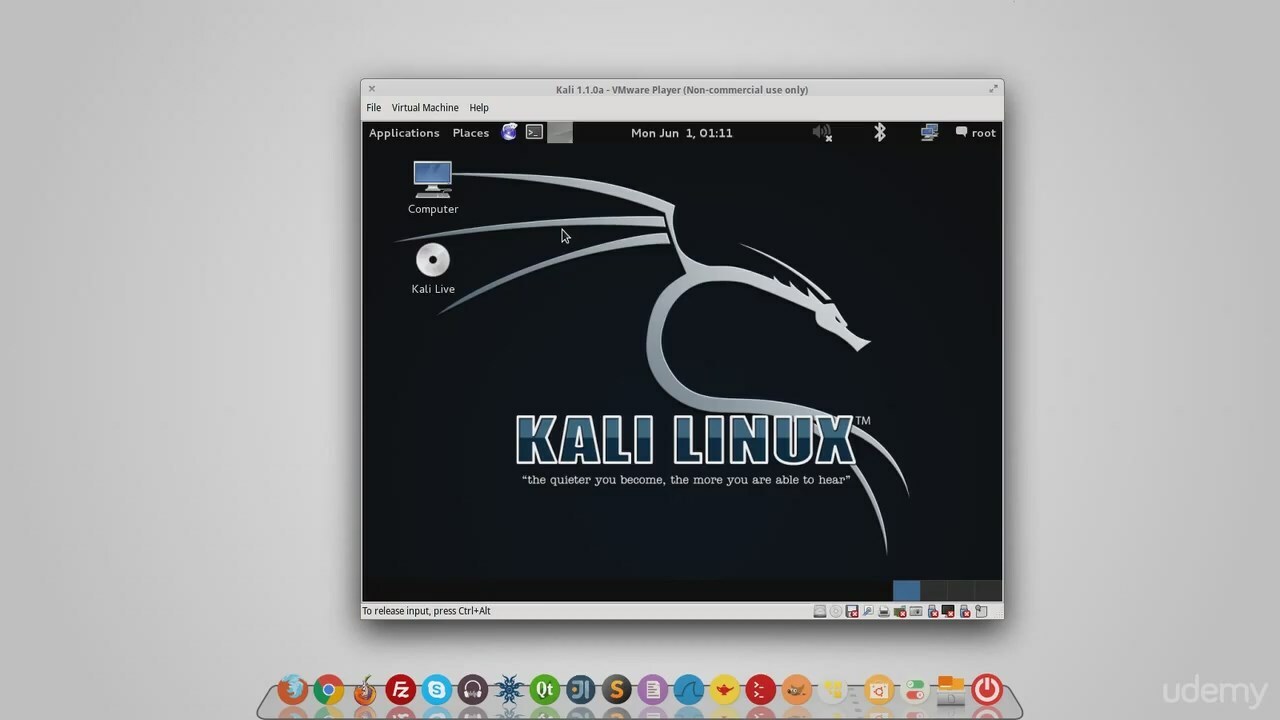Image resolution: width=1280 pixels, height=720 pixels.
Task: Click the CD/DVD drive icon in VMware status bar
Action: click(x=836, y=611)
